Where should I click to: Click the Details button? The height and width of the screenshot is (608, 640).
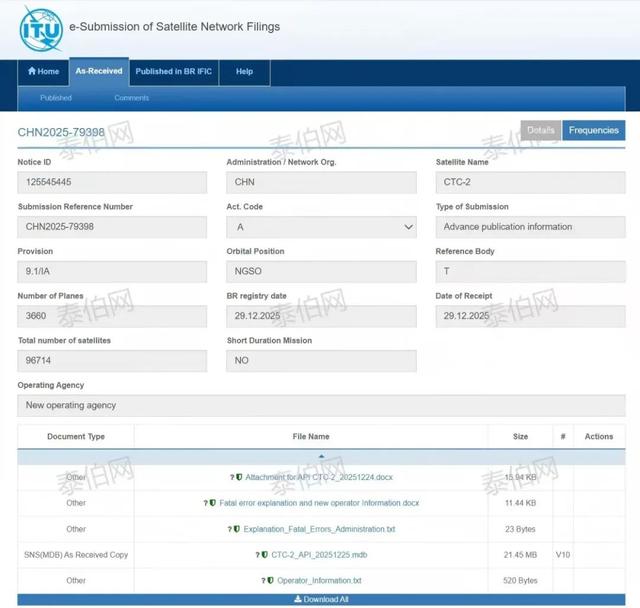click(540, 131)
